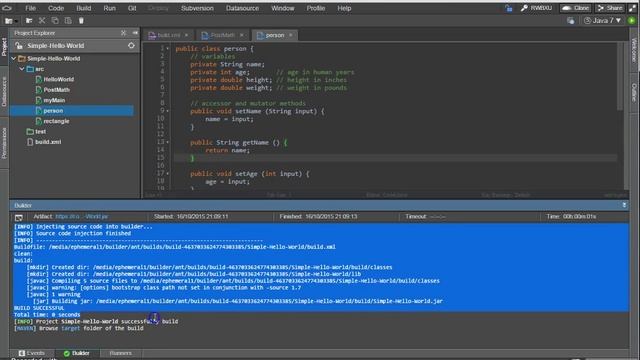
Task: Close the person editor tab
Action: coord(291,36)
